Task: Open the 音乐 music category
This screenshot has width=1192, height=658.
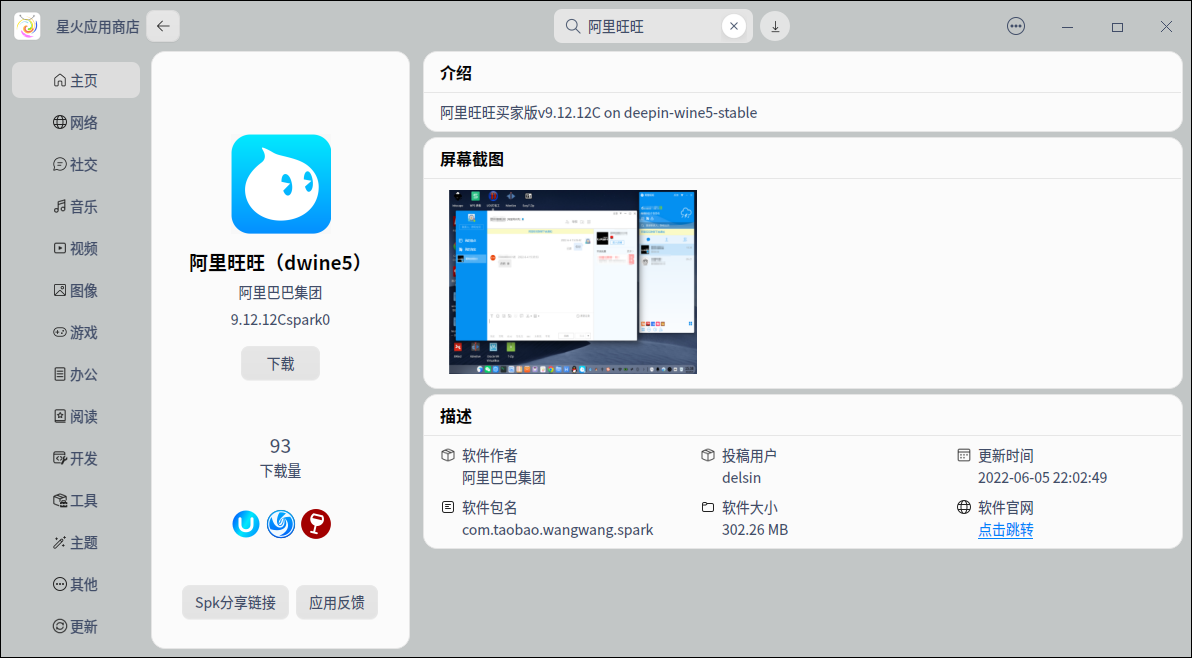Action: tap(76, 207)
